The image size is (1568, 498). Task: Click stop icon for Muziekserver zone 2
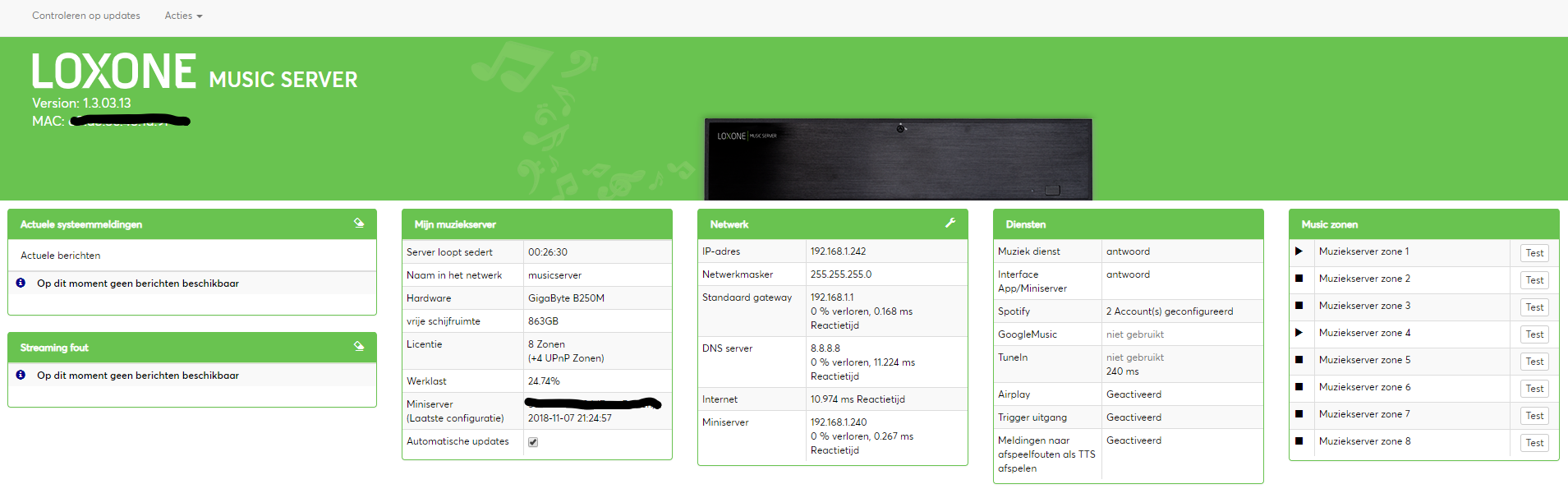(x=1299, y=279)
